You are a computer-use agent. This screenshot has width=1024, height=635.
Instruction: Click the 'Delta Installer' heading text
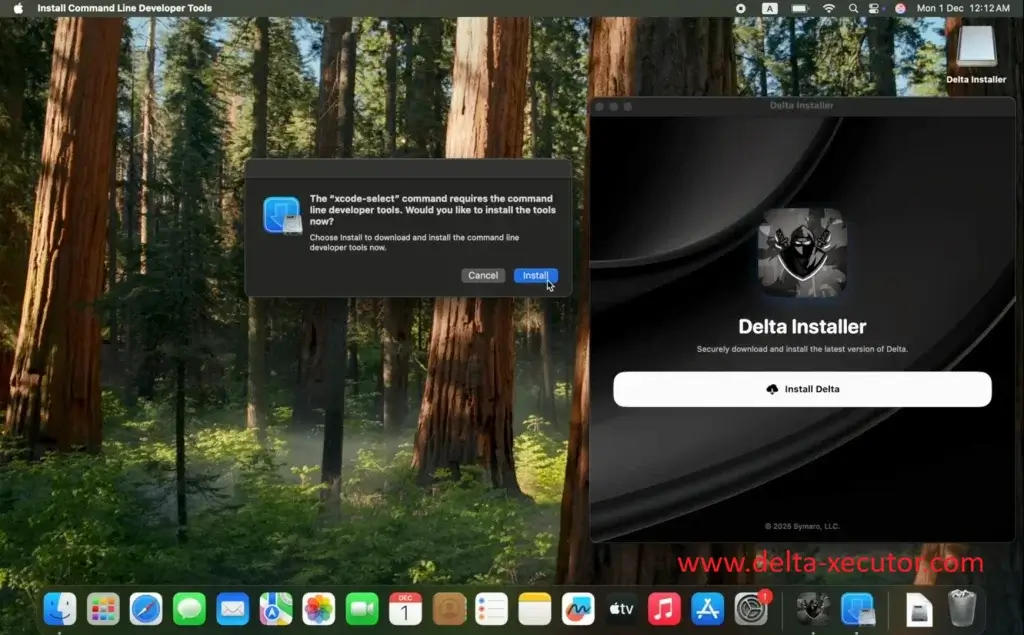tap(802, 327)
